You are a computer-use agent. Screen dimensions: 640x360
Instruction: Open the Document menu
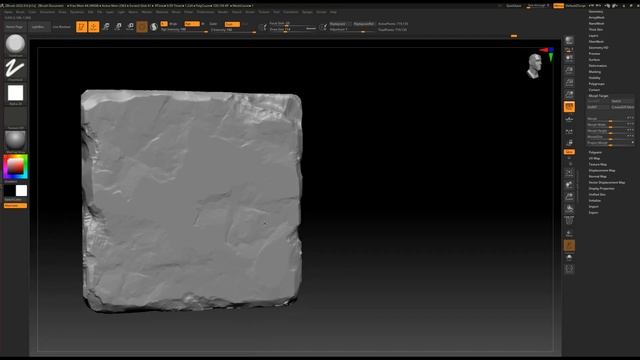click(47, 12)
